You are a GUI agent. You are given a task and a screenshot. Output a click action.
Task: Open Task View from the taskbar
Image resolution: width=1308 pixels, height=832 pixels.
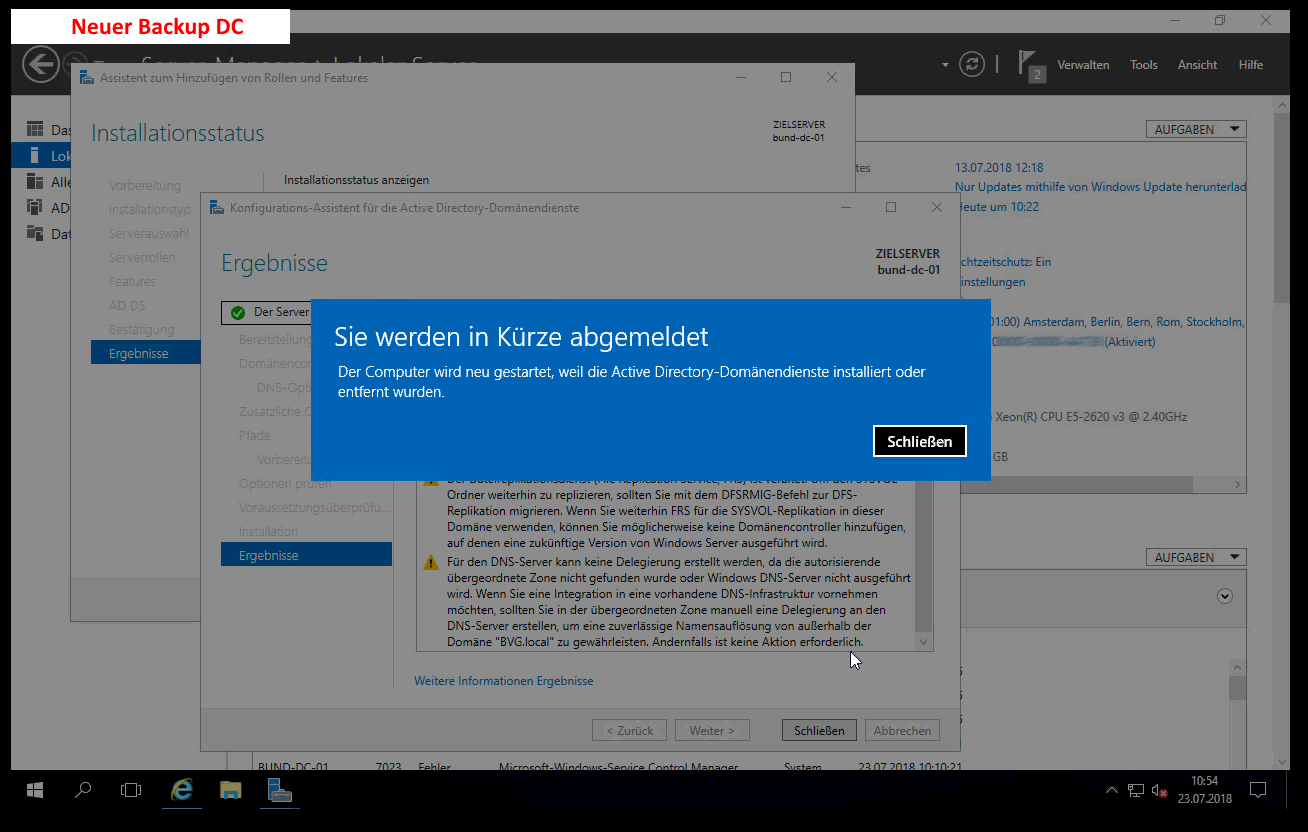pos(131,790)
